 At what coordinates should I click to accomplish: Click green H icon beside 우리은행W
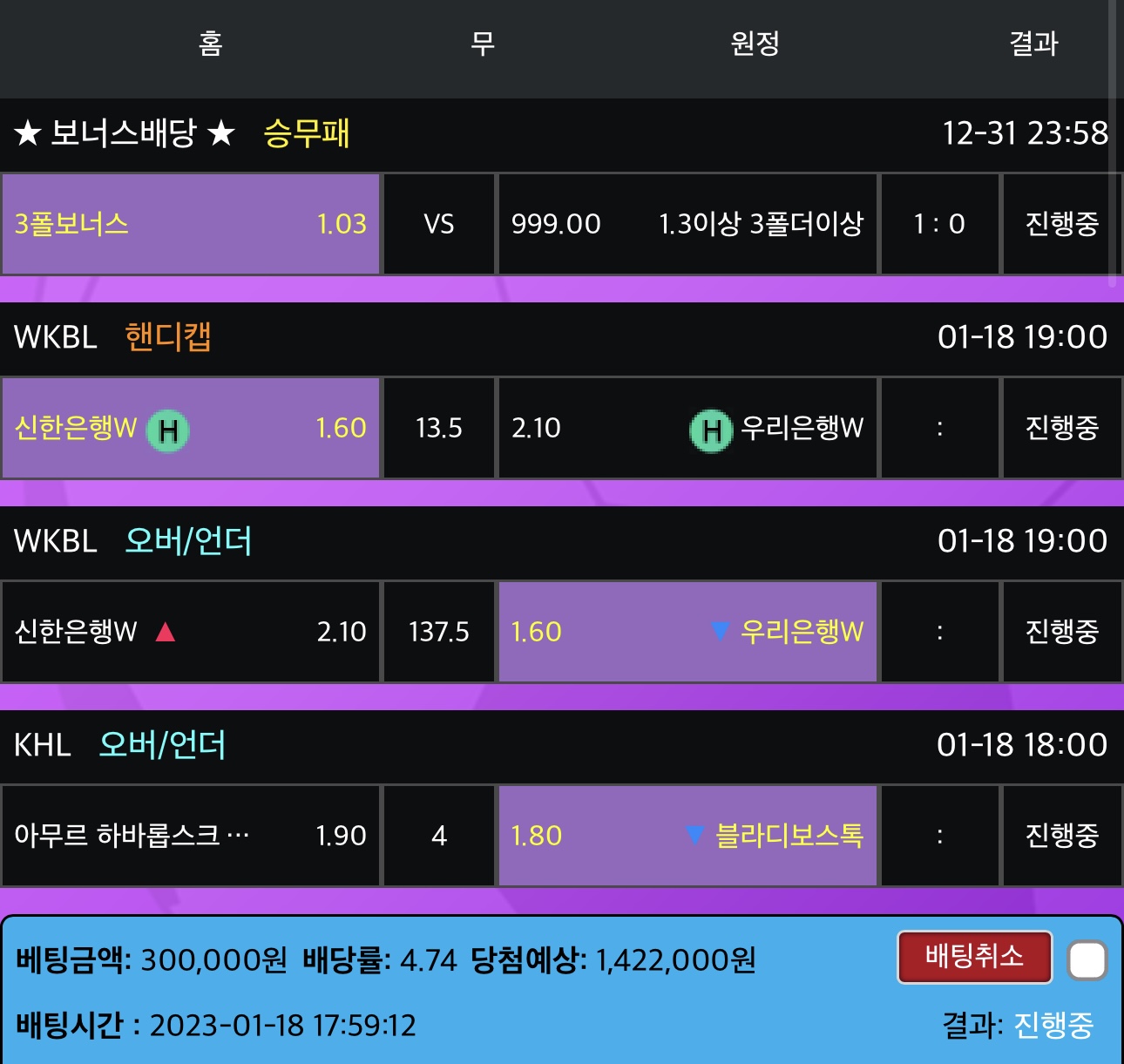pyautogui.click(x=711, y=430)
